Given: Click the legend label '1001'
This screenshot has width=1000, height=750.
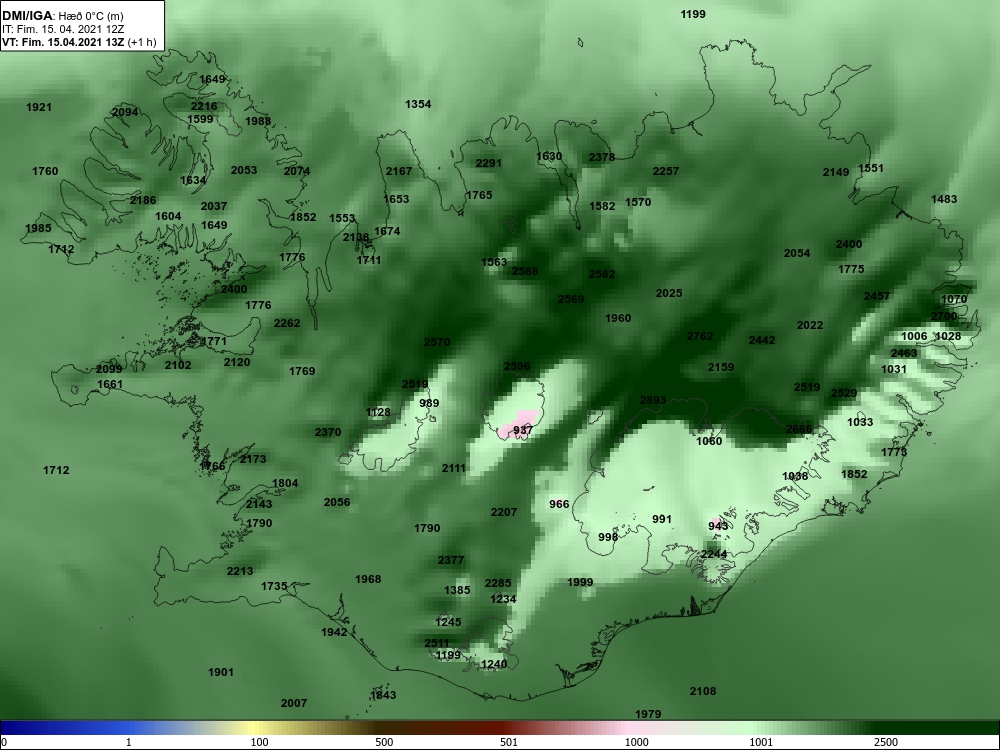Looking at the screenshot, I should click(760, 742).
